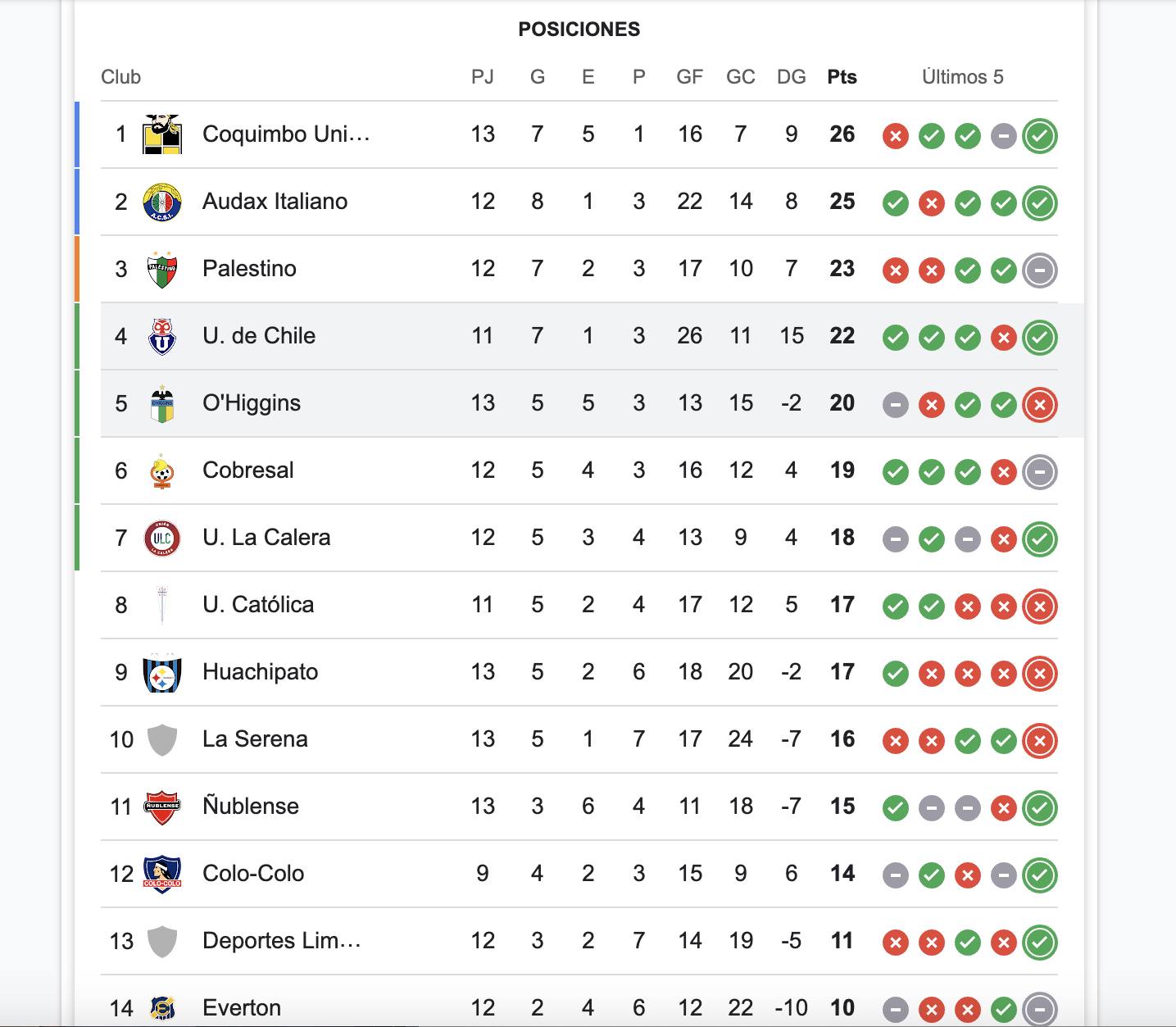Click the Huachipato striped crest
The height and width of the screenshot is (1027, 1176).
[162, 672]
